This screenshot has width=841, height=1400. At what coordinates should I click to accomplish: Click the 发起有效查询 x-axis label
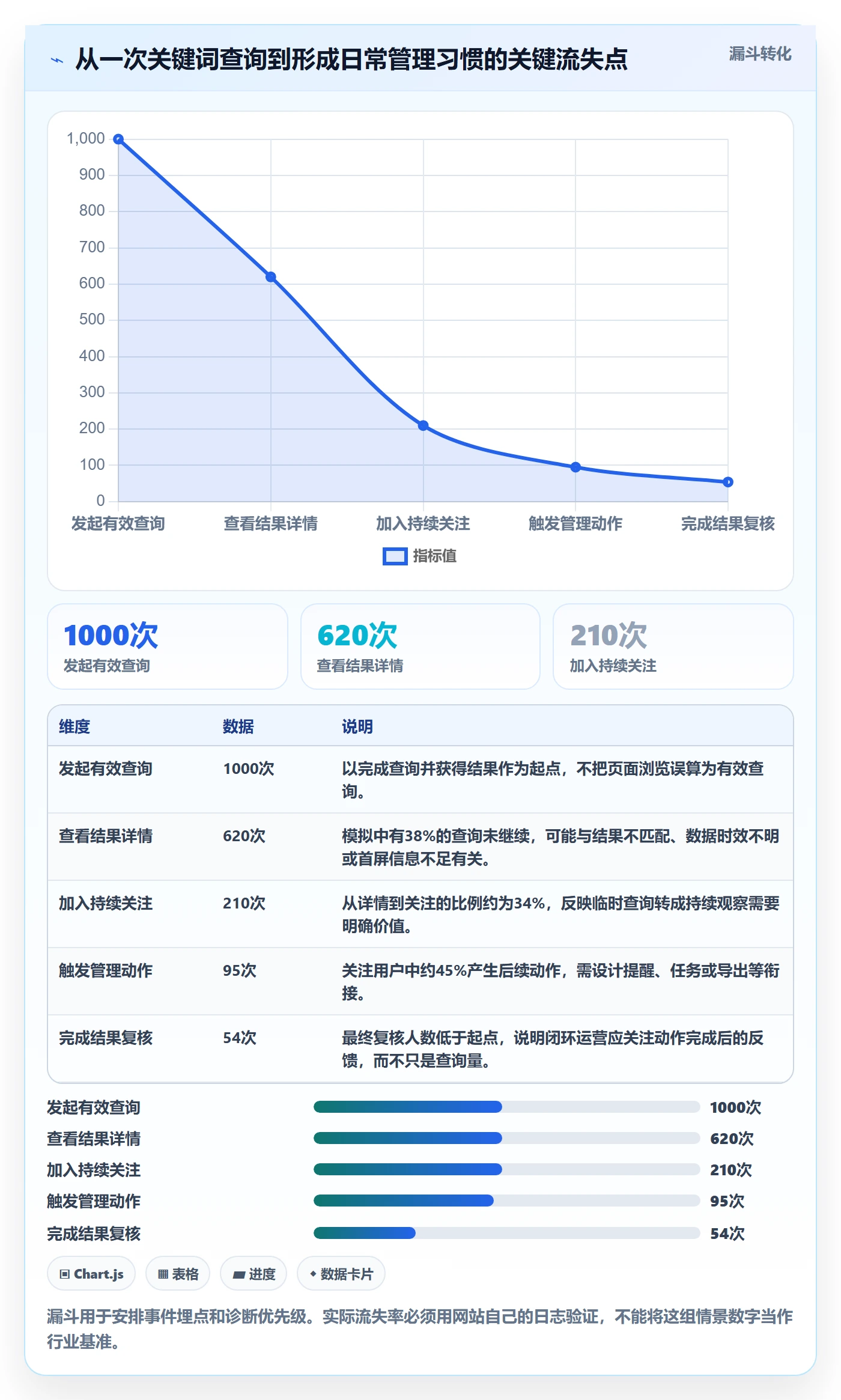pos(118,524)
